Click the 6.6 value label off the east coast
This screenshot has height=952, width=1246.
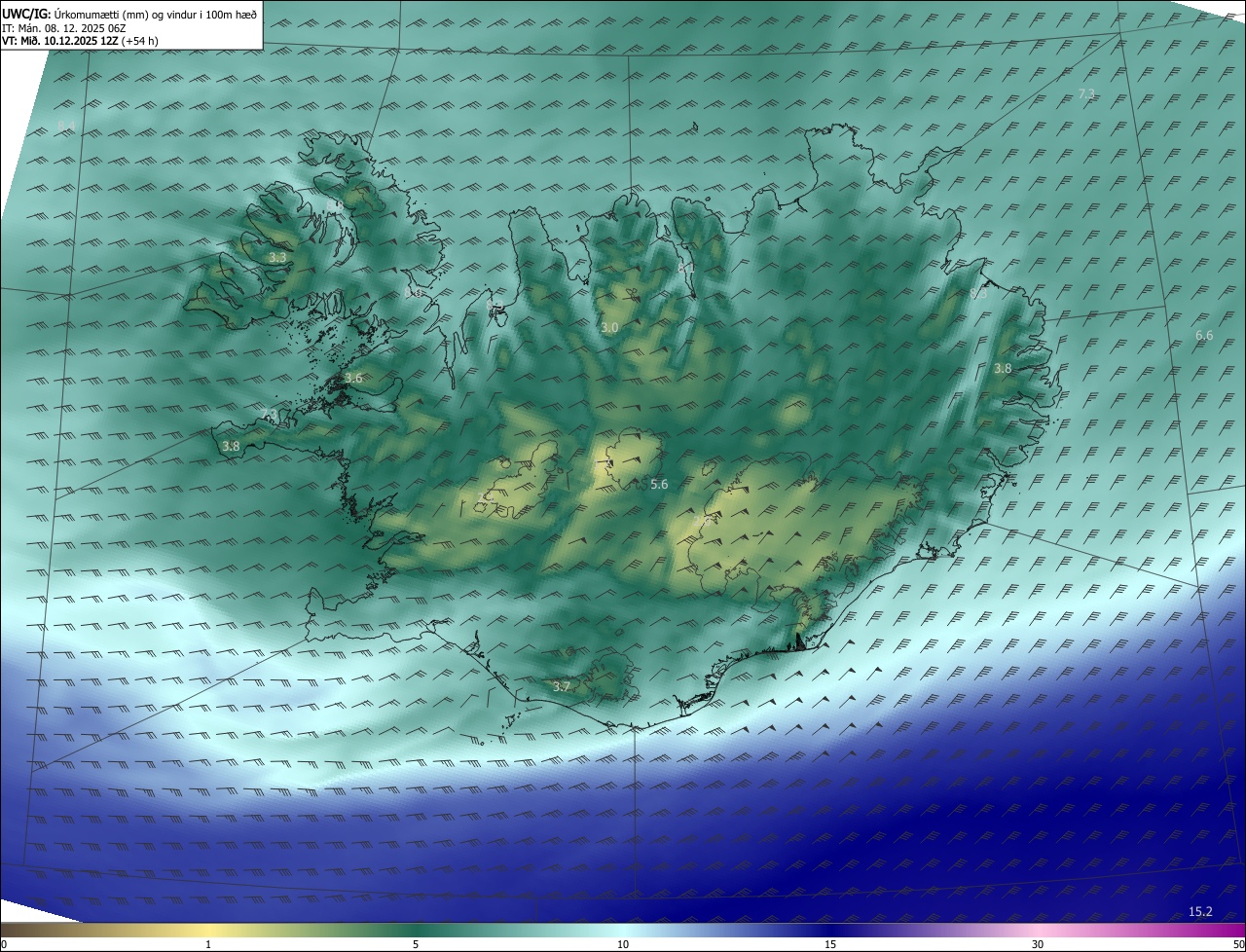pos(1204,335)
